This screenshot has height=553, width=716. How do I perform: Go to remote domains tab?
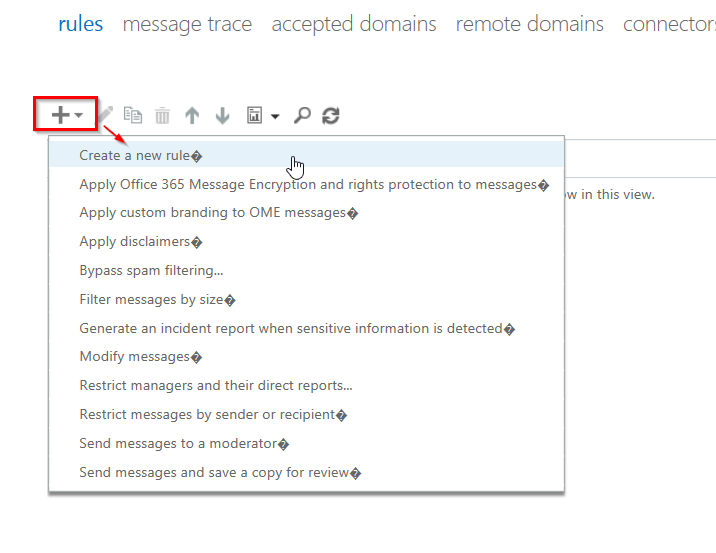coord(529,24)
